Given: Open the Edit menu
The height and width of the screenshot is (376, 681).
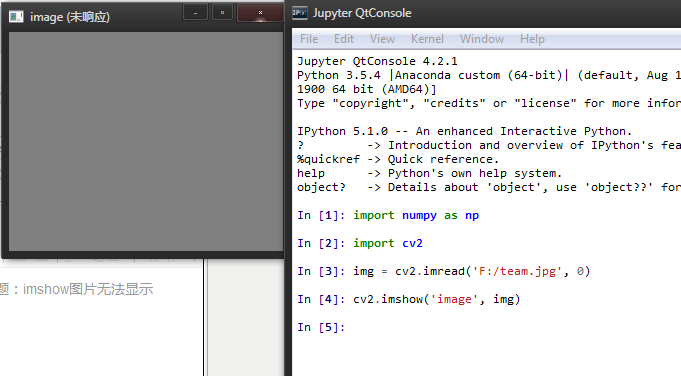Looking at the screenshot, I should click(x=344, y=39).
